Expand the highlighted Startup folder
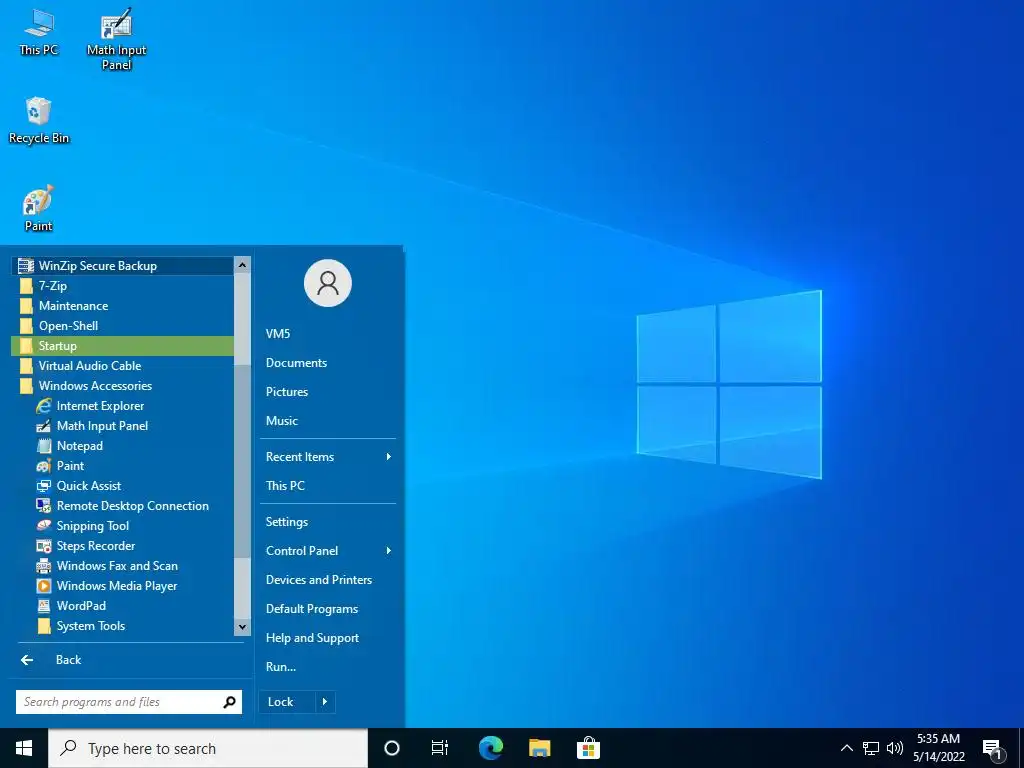Screen dimensions: 1024x768 122,346
